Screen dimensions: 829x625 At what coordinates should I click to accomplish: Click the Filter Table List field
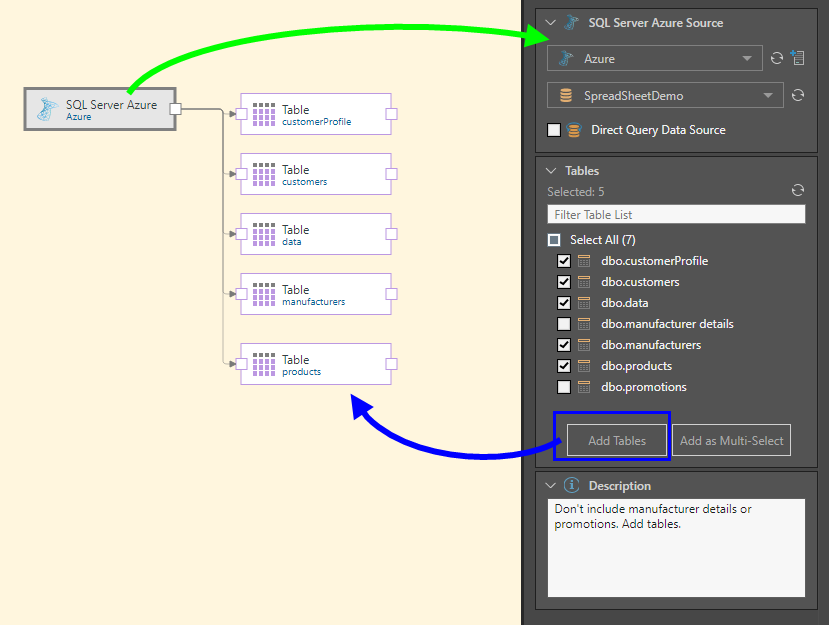click(x=676, y=214)
